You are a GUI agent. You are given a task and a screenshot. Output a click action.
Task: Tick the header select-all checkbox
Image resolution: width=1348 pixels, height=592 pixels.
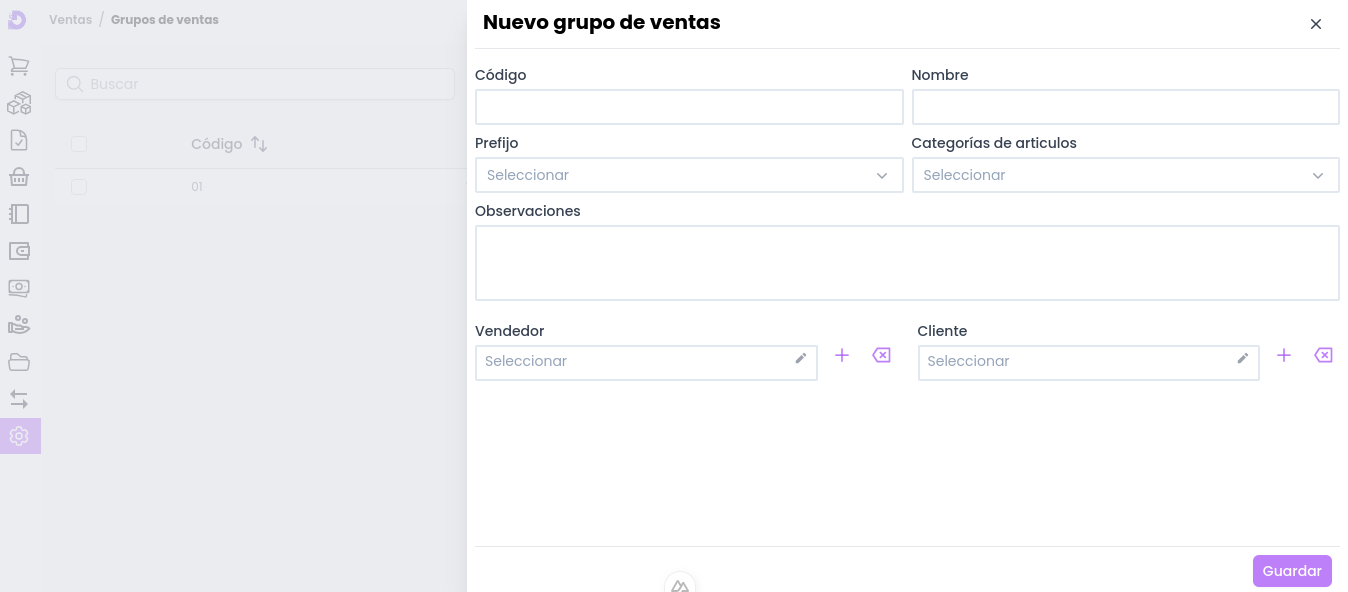pos(79,144)
